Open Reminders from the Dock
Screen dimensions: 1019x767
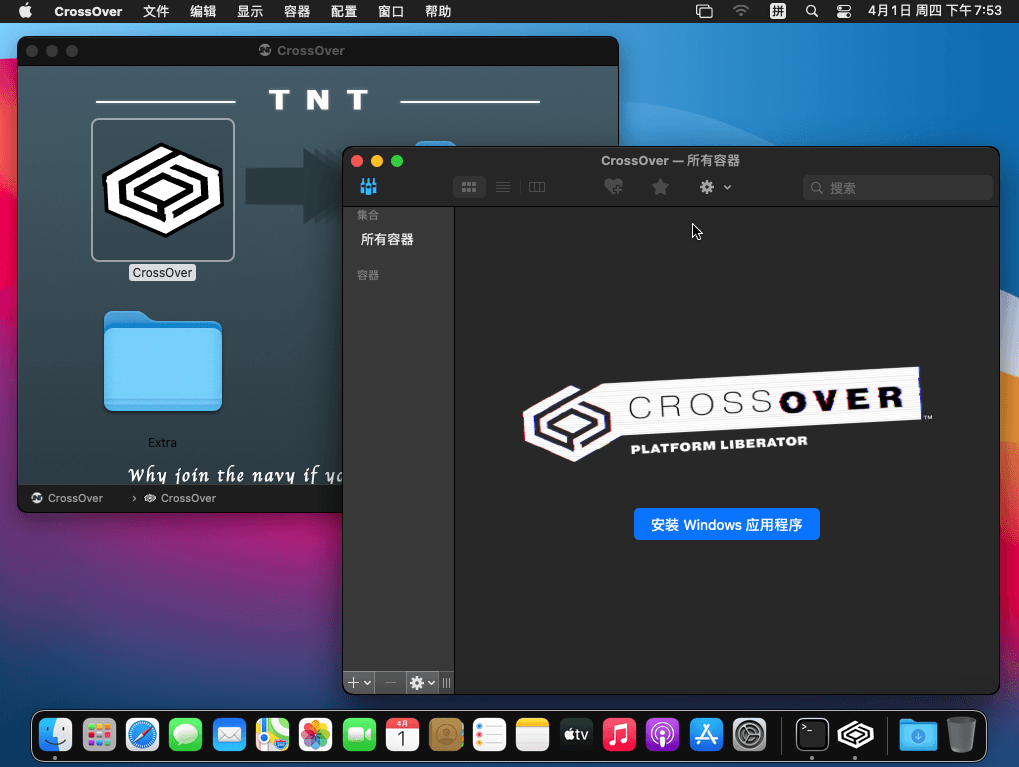pos(489,735)
